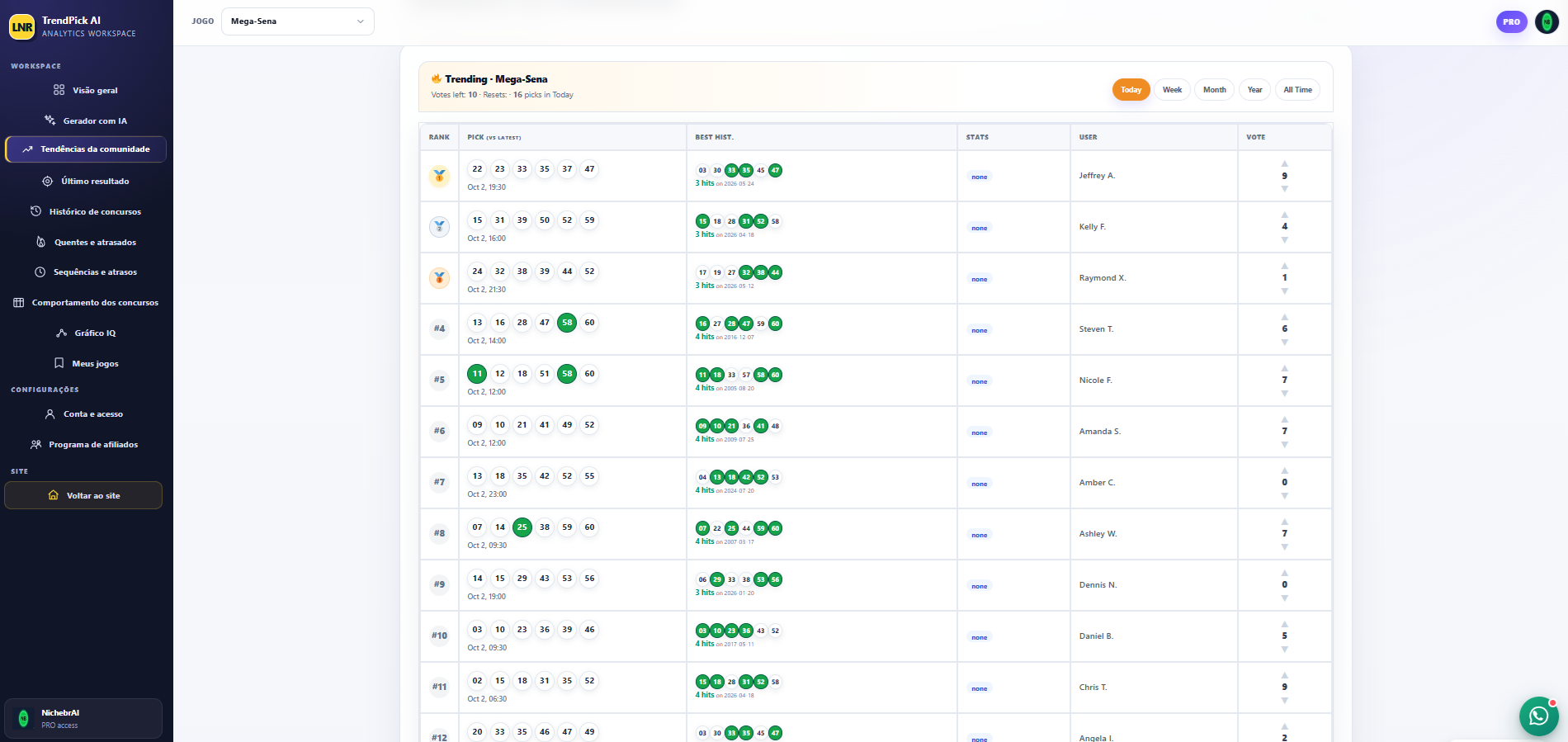This screenshot has height=742, width=1568.
Task: Click the Conta e acesso user icon
Action: [x=50, y=414]
